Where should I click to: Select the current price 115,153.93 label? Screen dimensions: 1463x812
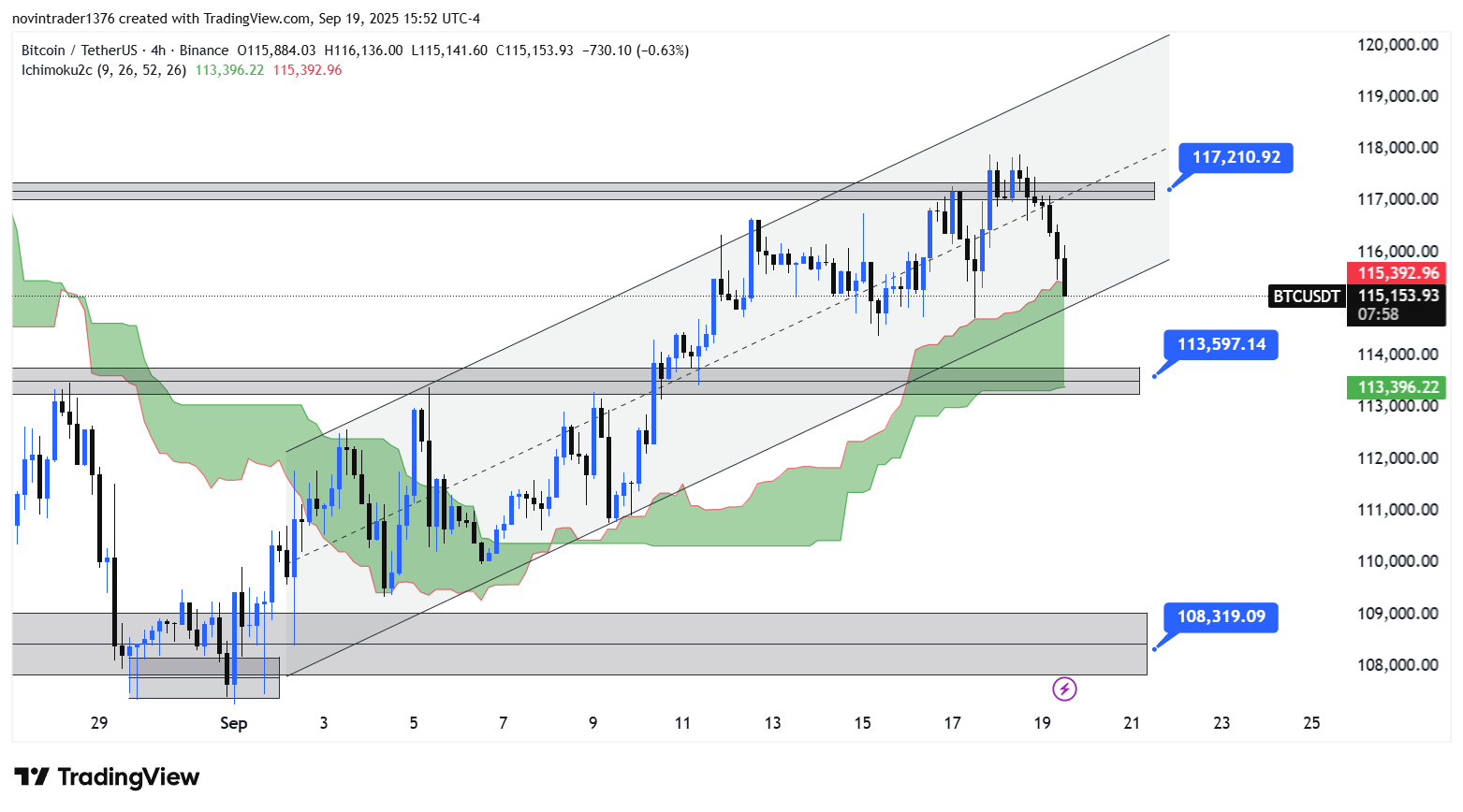point(1397,296)
